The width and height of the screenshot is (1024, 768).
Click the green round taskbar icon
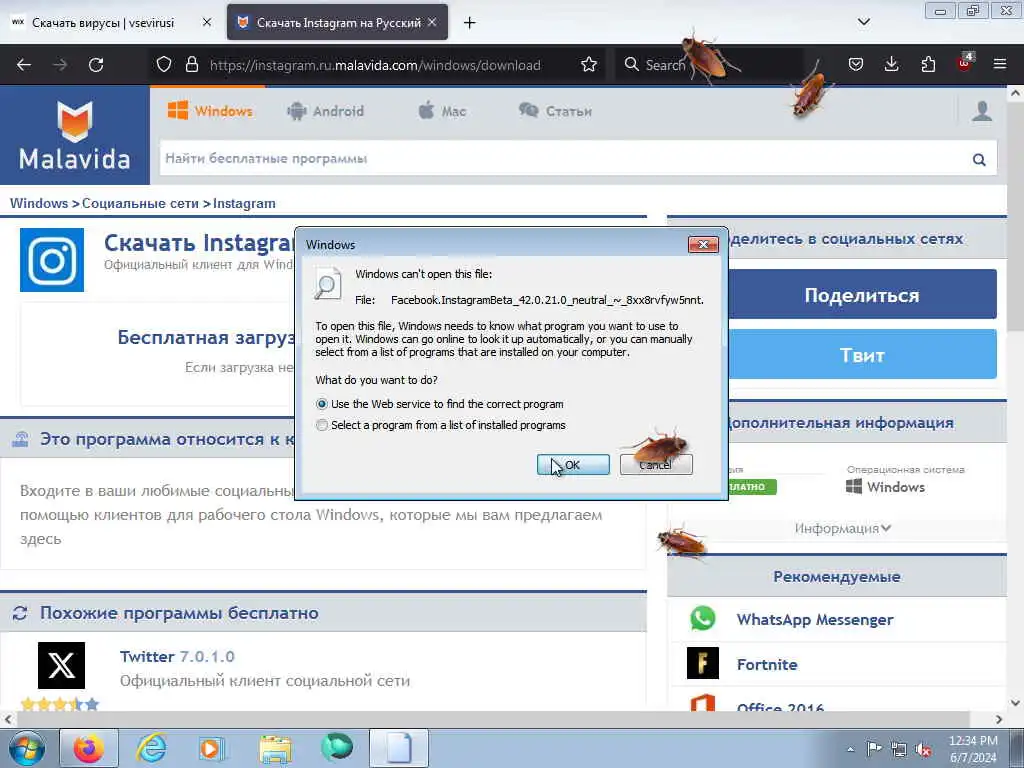[x=337, y=747]
